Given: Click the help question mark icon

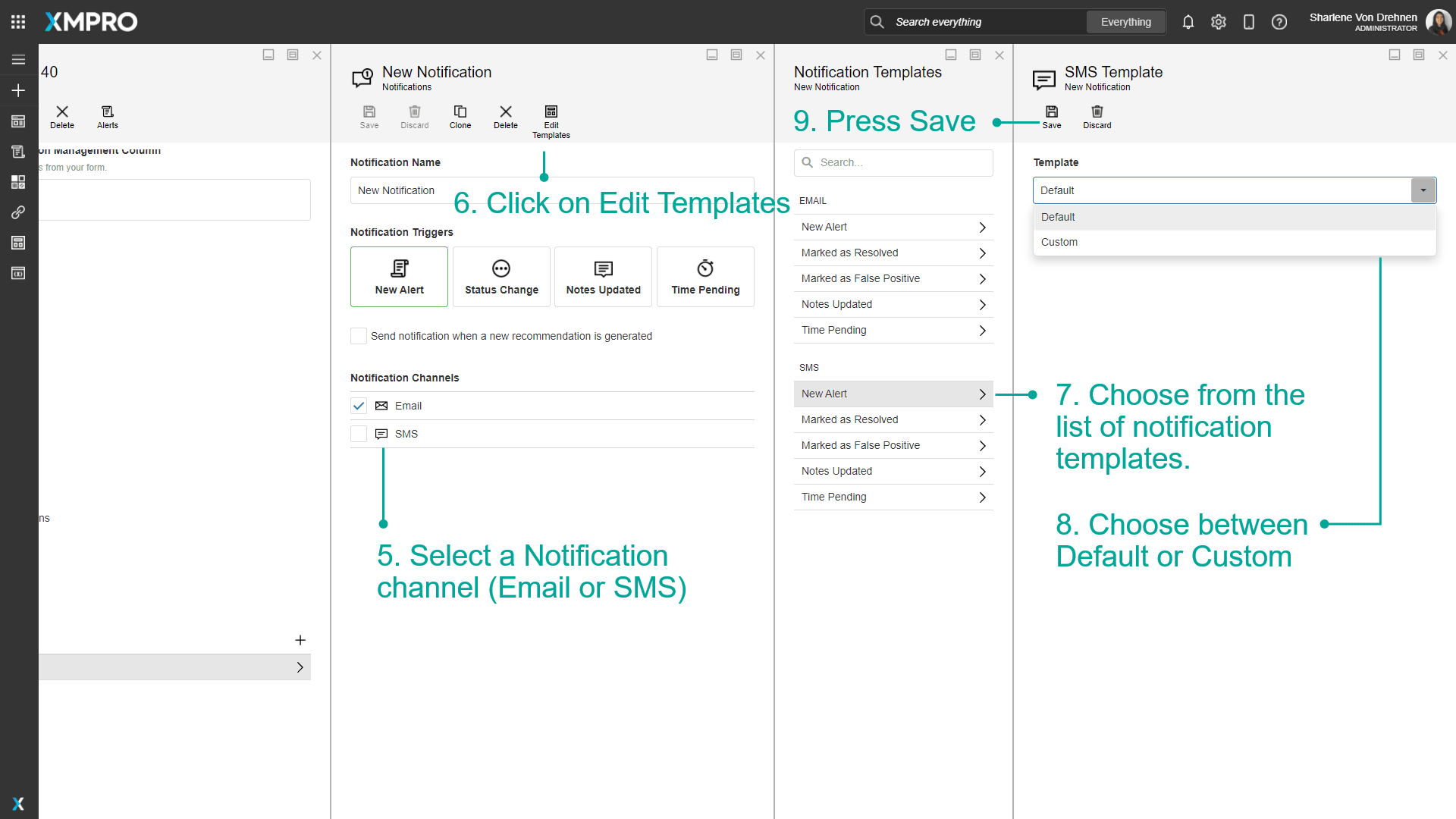Looking at the screenshot, I should (x=1279, y=22).
